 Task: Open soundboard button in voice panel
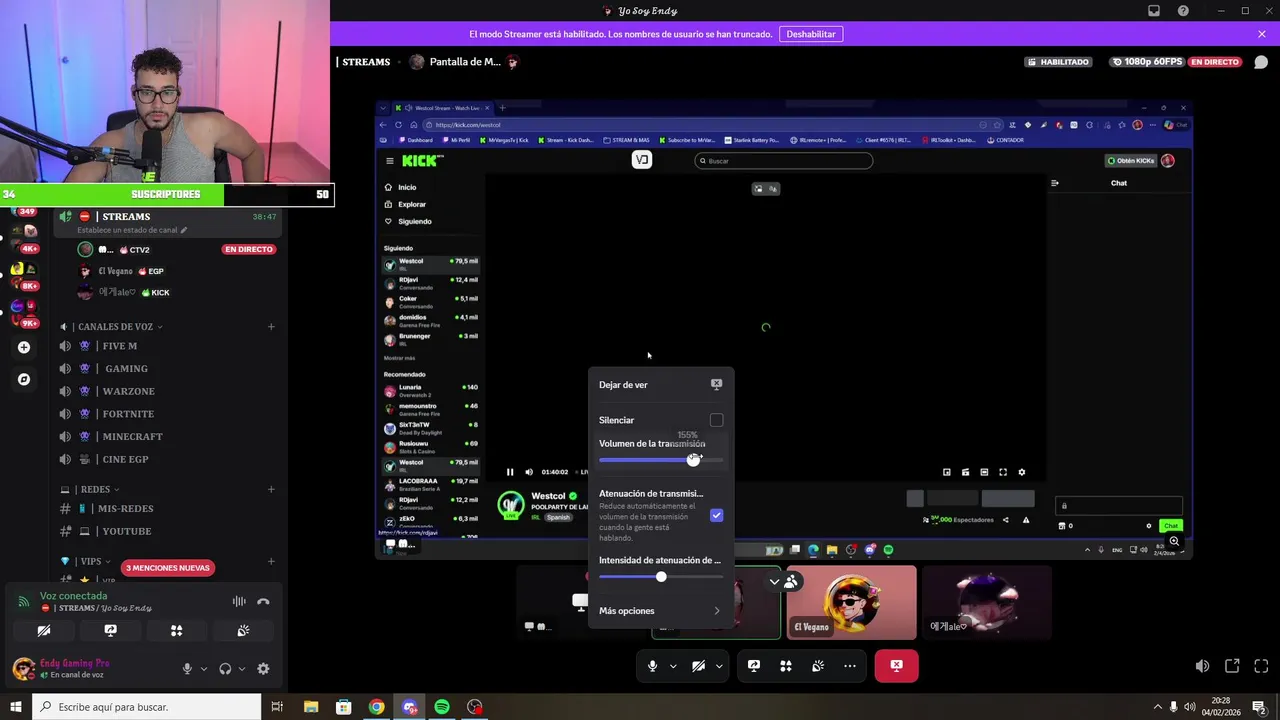[243, 631]
